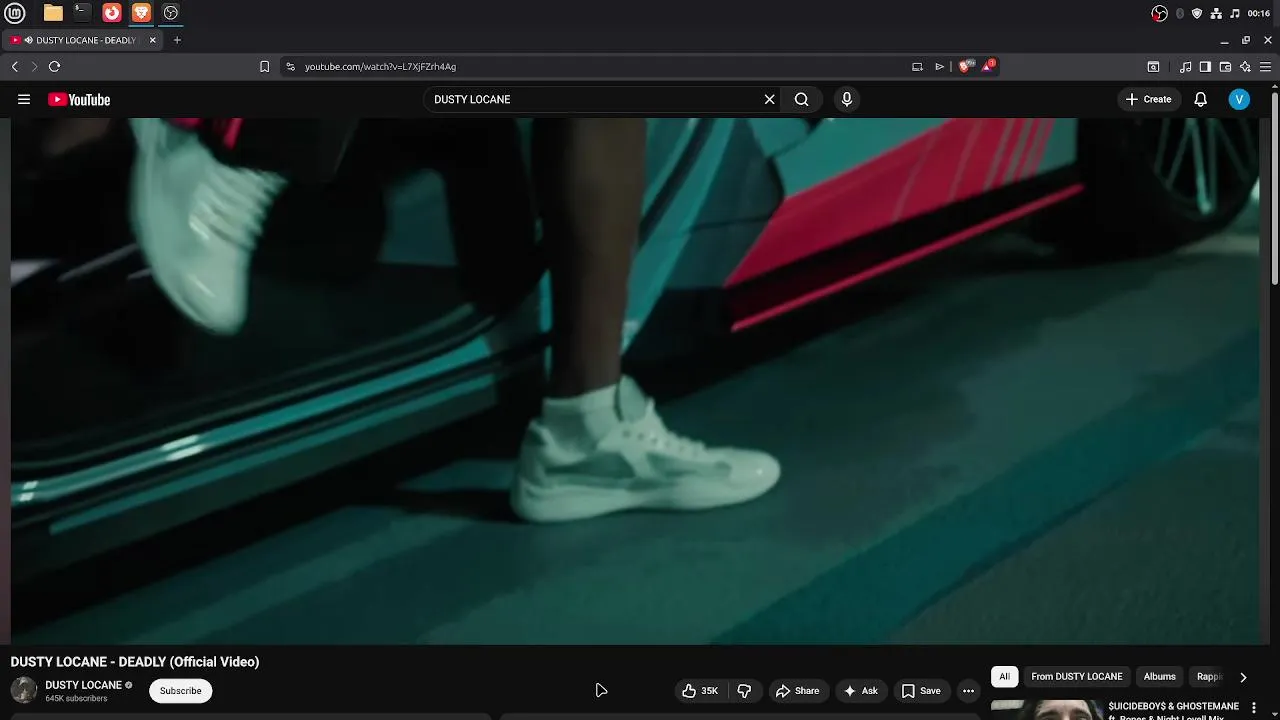
Task: Toggle the browser sidebar panel
Action: 1205,67
